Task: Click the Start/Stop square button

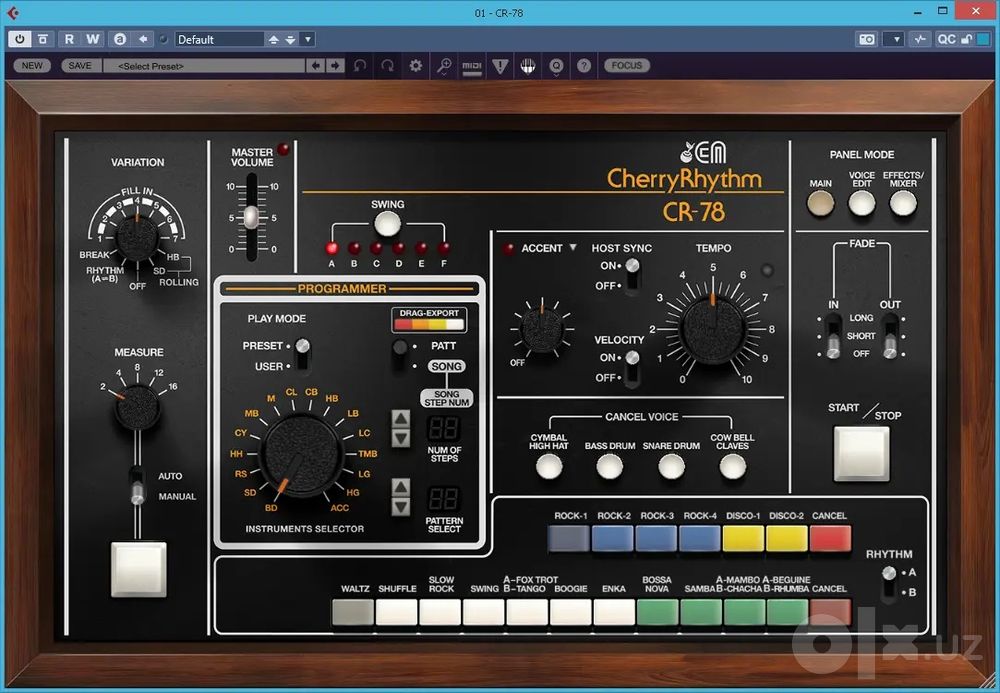Action: [862, 454]
